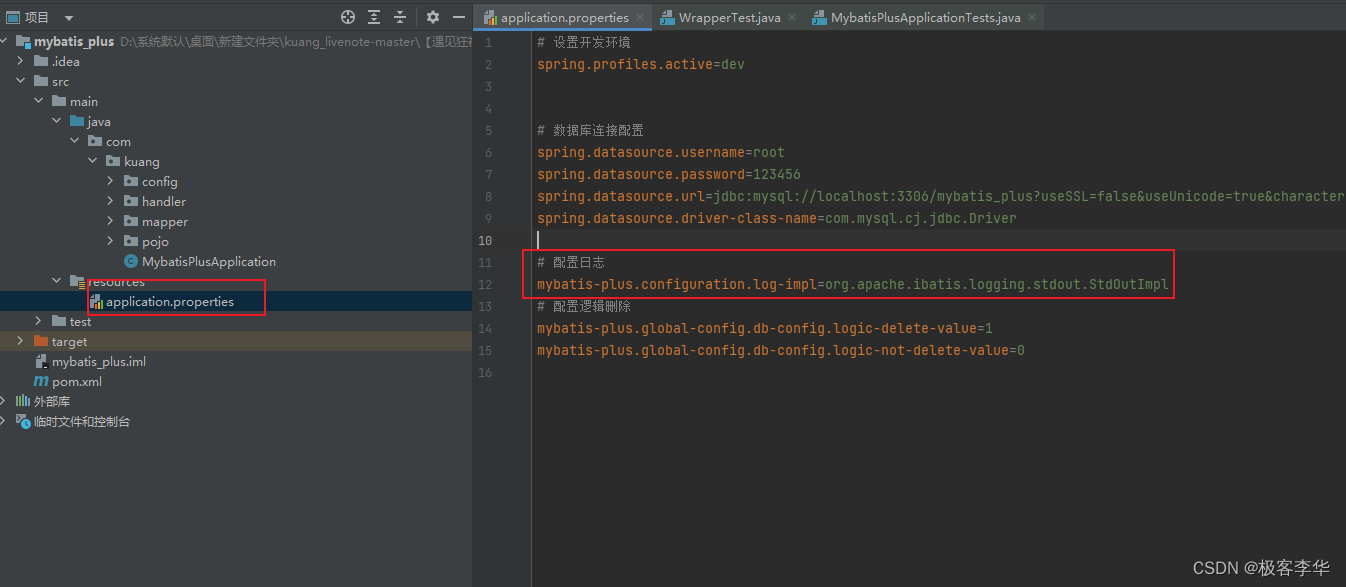1346x587 pixels.
Task: Click the '# 数据库连接配置' comment
Action: pos(590,130)
